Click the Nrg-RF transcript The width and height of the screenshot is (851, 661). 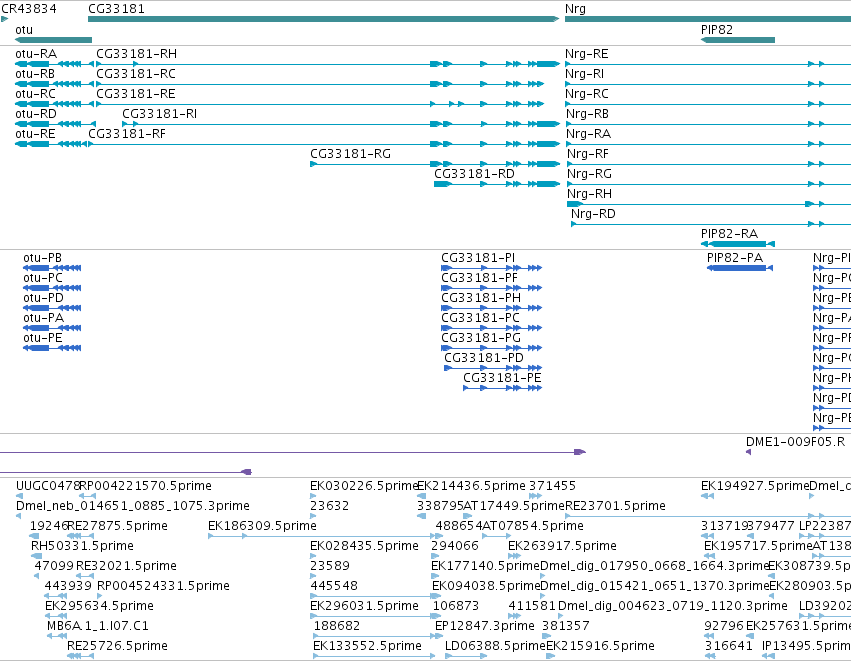(x=709, y=164)
